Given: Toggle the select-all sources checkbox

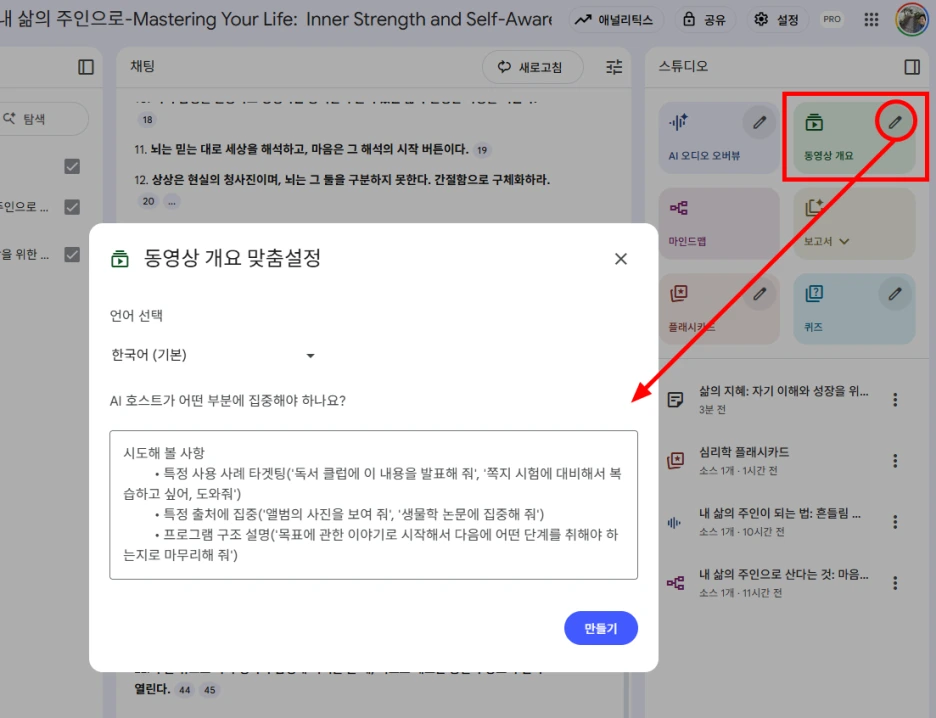Looking at the screenshot, I should [x=72, y=167].
